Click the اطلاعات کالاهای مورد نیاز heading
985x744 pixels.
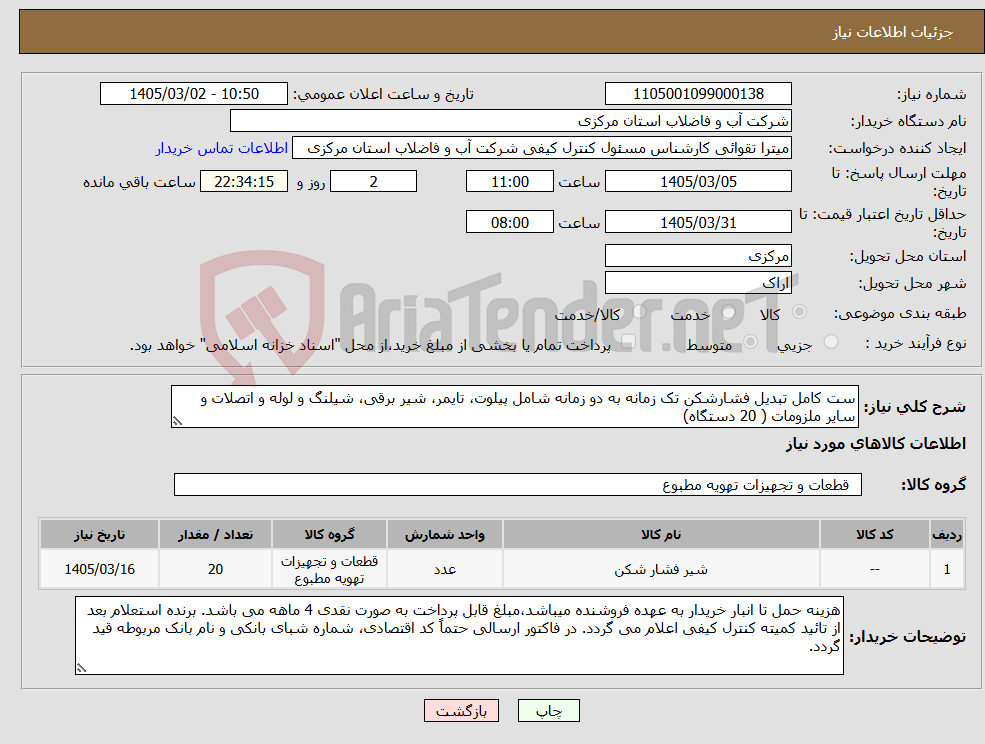(876, 444)
